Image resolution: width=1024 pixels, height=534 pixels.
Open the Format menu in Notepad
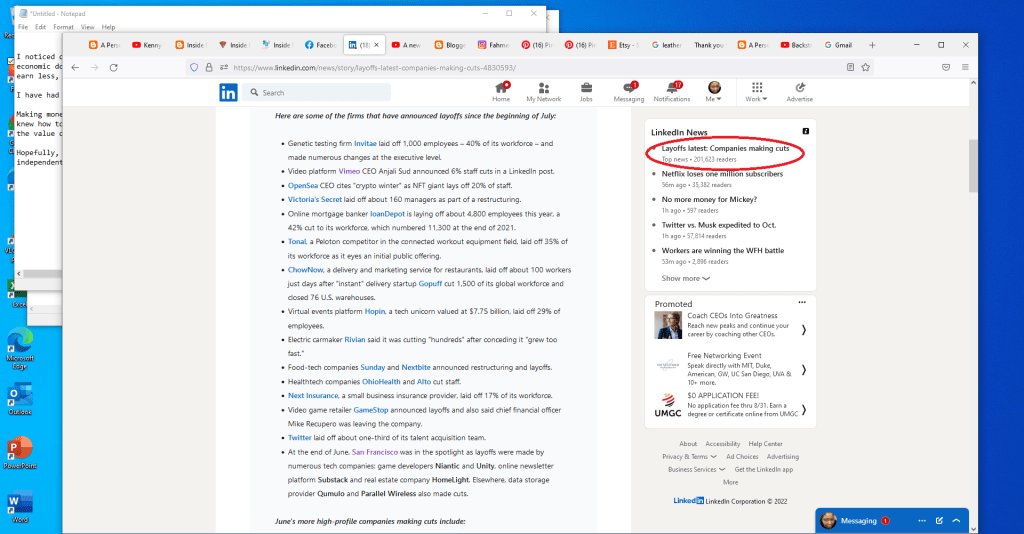pos(63,27)
